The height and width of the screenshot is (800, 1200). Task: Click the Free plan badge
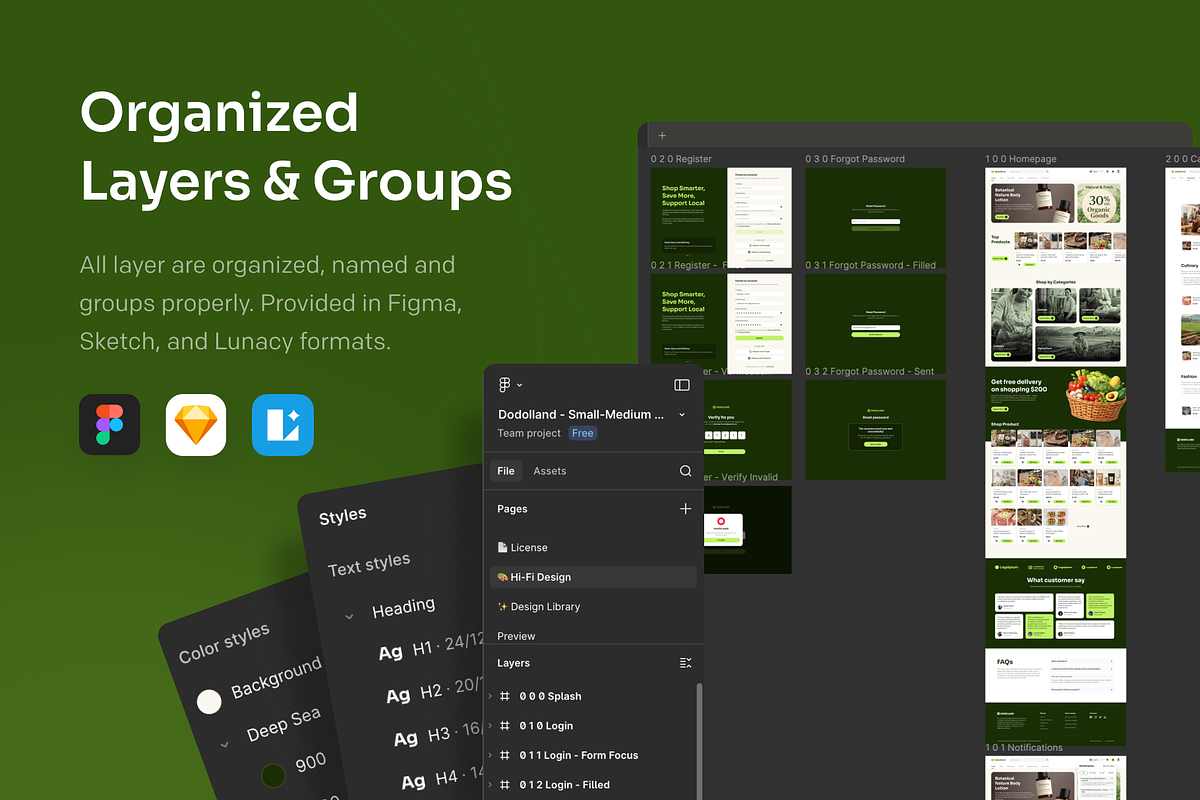coord(583,433)
